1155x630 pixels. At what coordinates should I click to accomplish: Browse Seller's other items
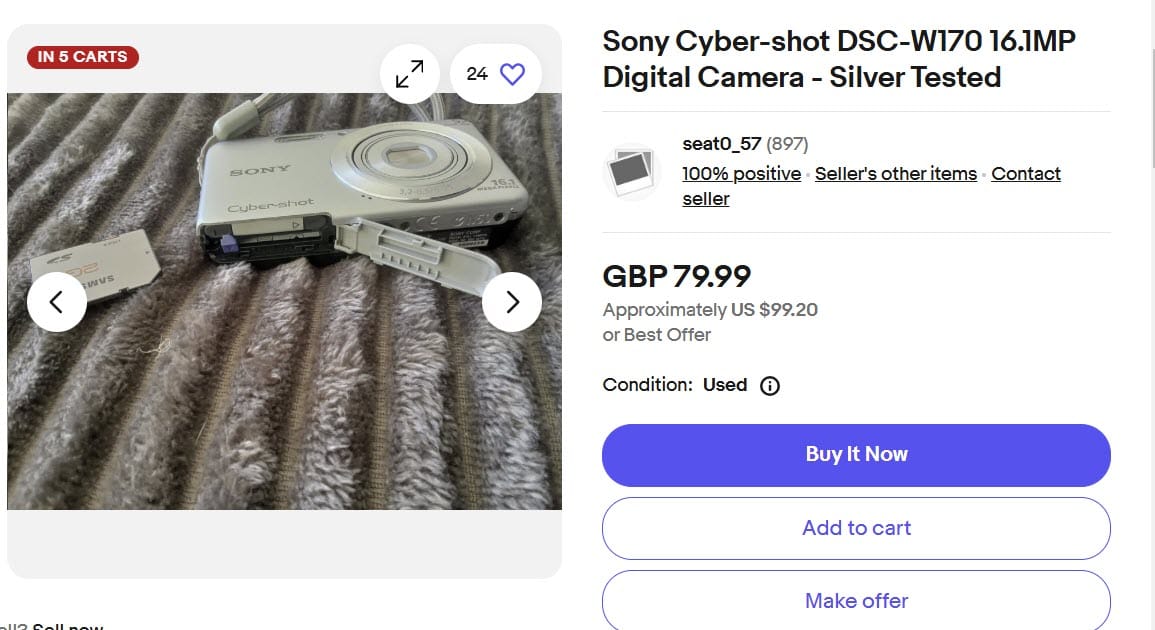click(895, 174)
